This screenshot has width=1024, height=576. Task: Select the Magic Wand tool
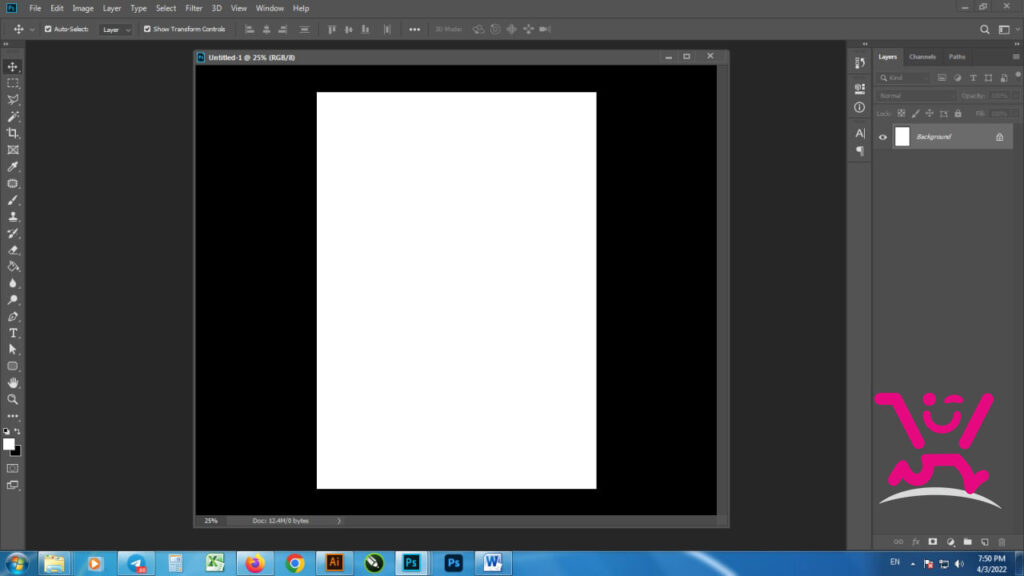[x=12, y=117]
